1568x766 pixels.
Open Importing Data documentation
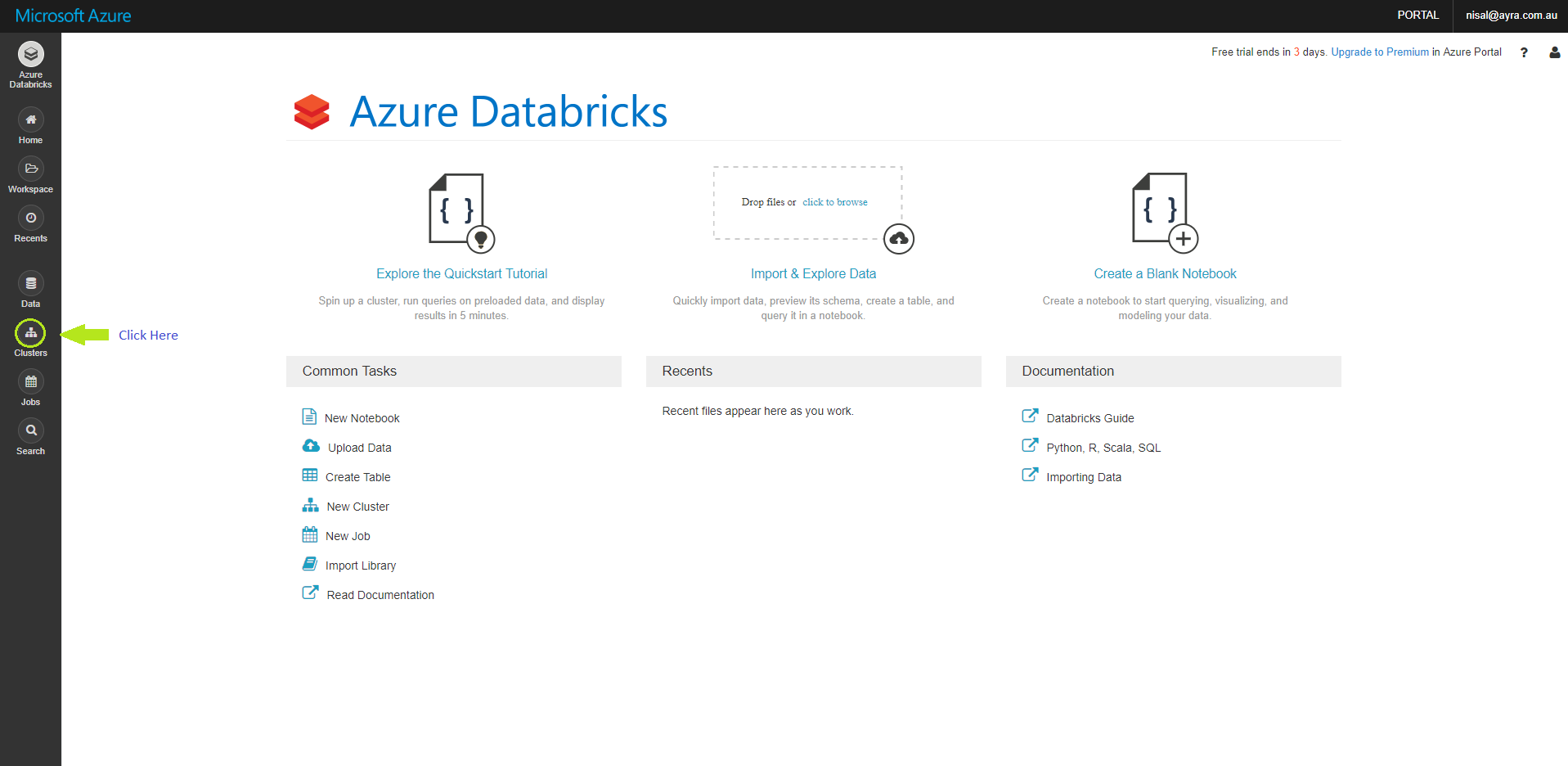pos(1084,477)
